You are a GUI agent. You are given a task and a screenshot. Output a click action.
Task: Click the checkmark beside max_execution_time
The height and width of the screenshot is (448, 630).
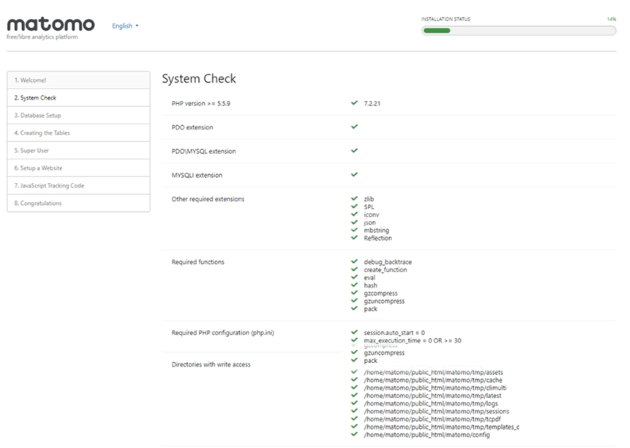point(354,340)
